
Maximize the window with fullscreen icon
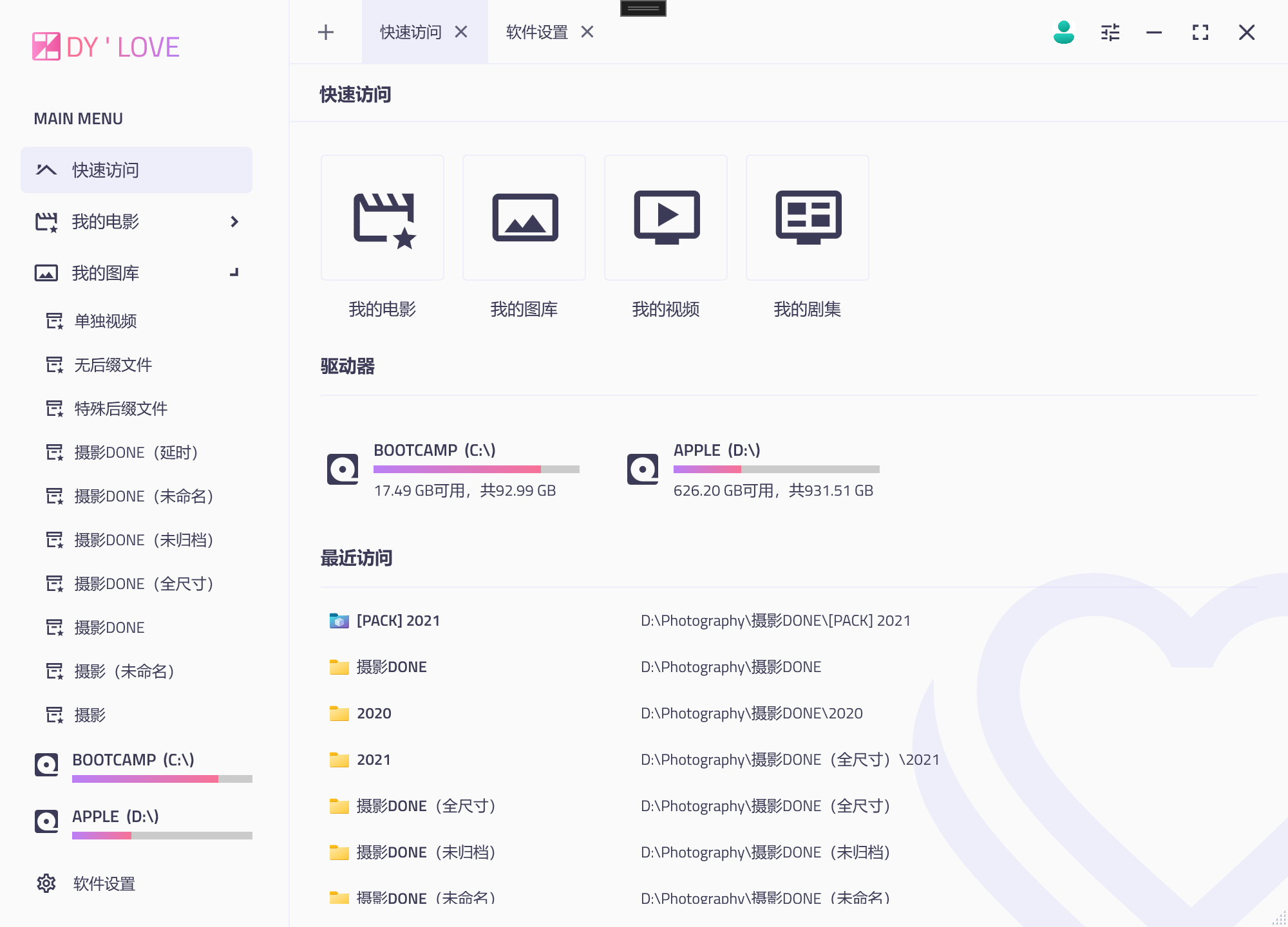tap(1200, 32)
